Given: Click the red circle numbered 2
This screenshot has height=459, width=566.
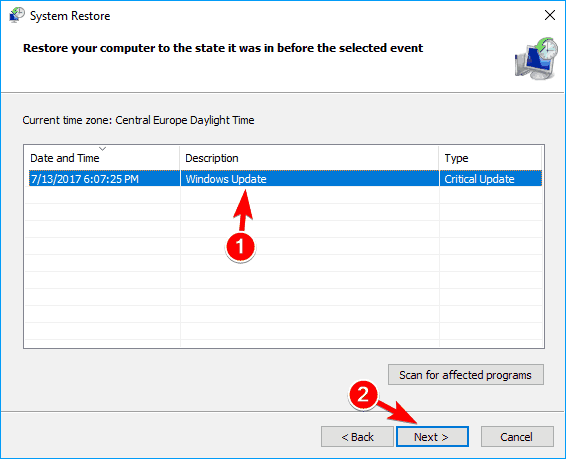Looking at the screenshot, I should [363, 395].
